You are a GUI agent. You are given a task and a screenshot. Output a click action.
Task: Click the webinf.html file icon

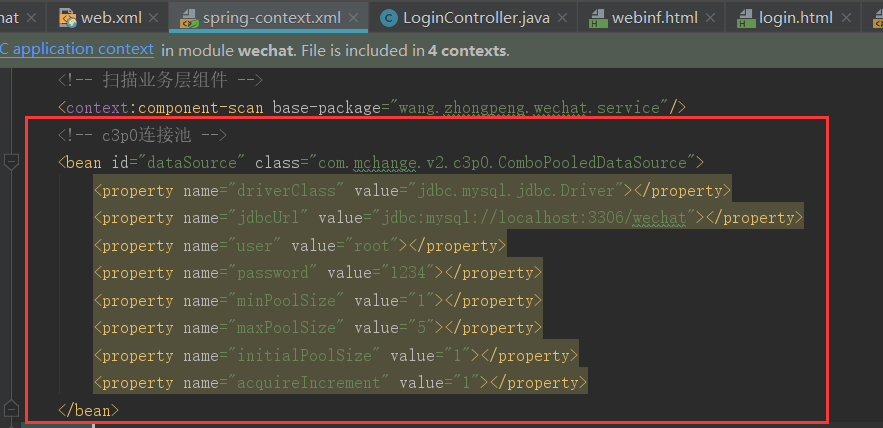click(597, 19)
